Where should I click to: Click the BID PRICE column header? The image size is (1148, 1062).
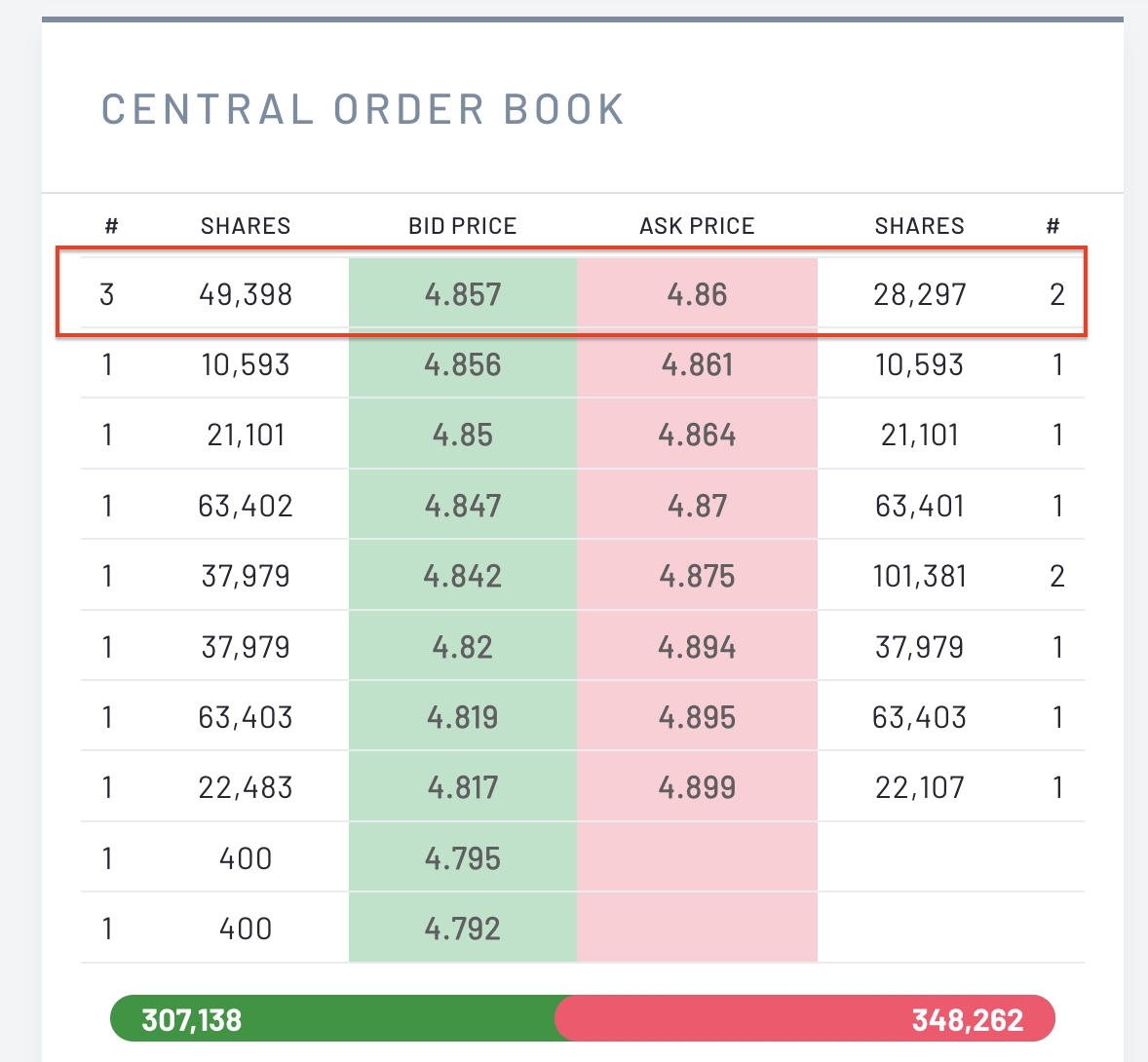coord(462,226)
